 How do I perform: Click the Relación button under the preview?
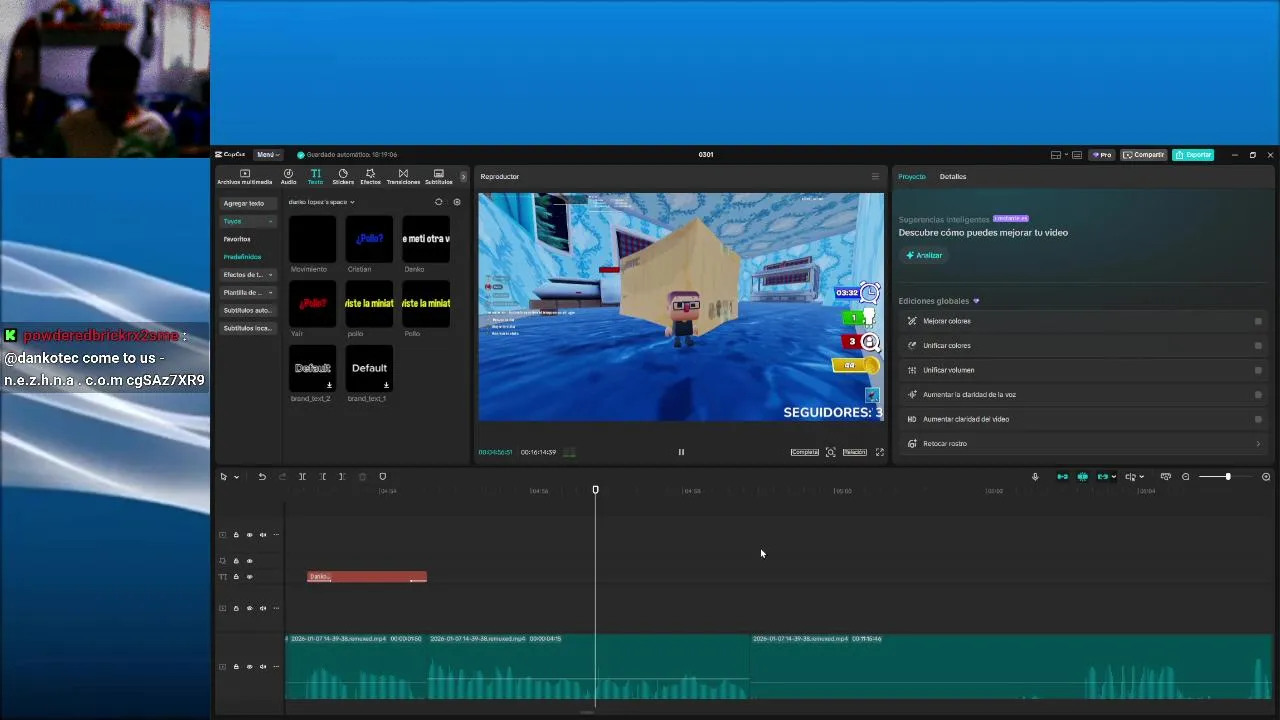[x=855, y=452]
